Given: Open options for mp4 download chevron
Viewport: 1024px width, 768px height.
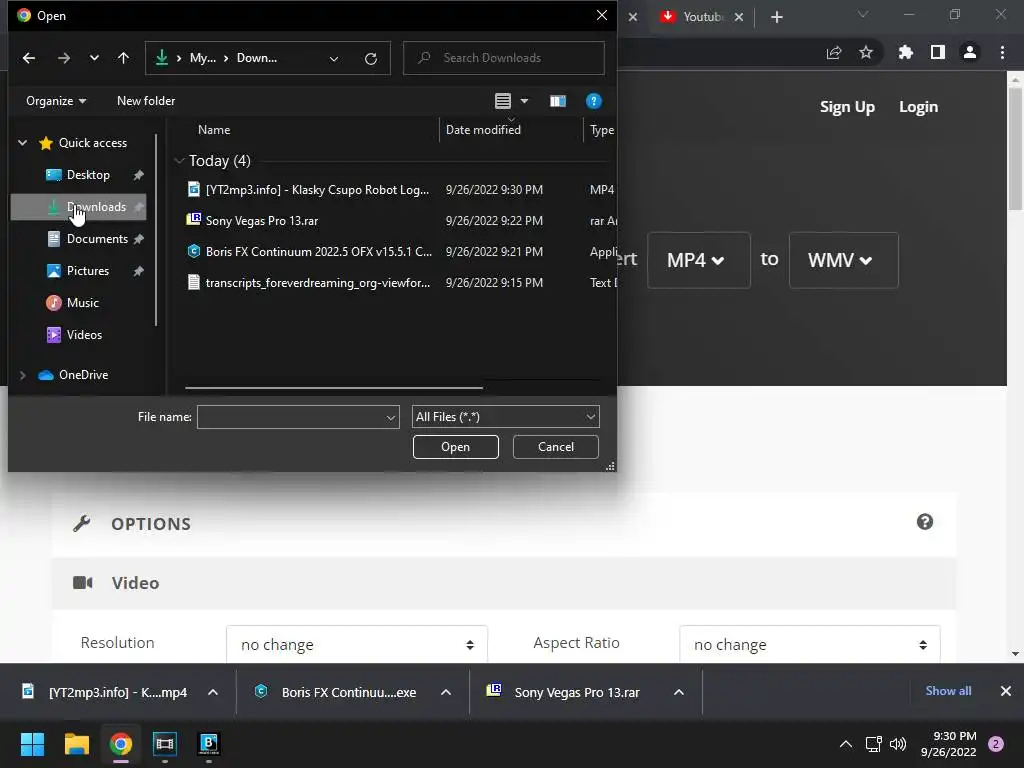Looking at the screenshot, I should [x=213, y=692].
